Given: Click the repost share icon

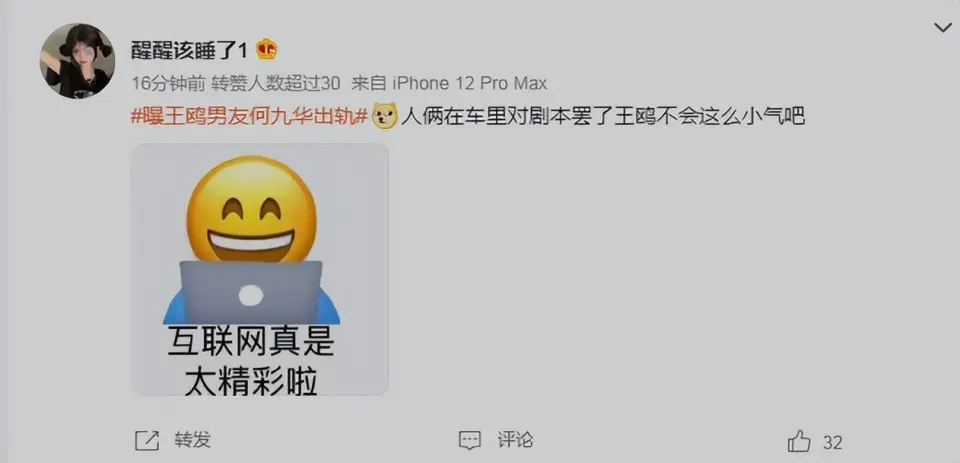Looking at the screenshot, I should coord(147,441).
